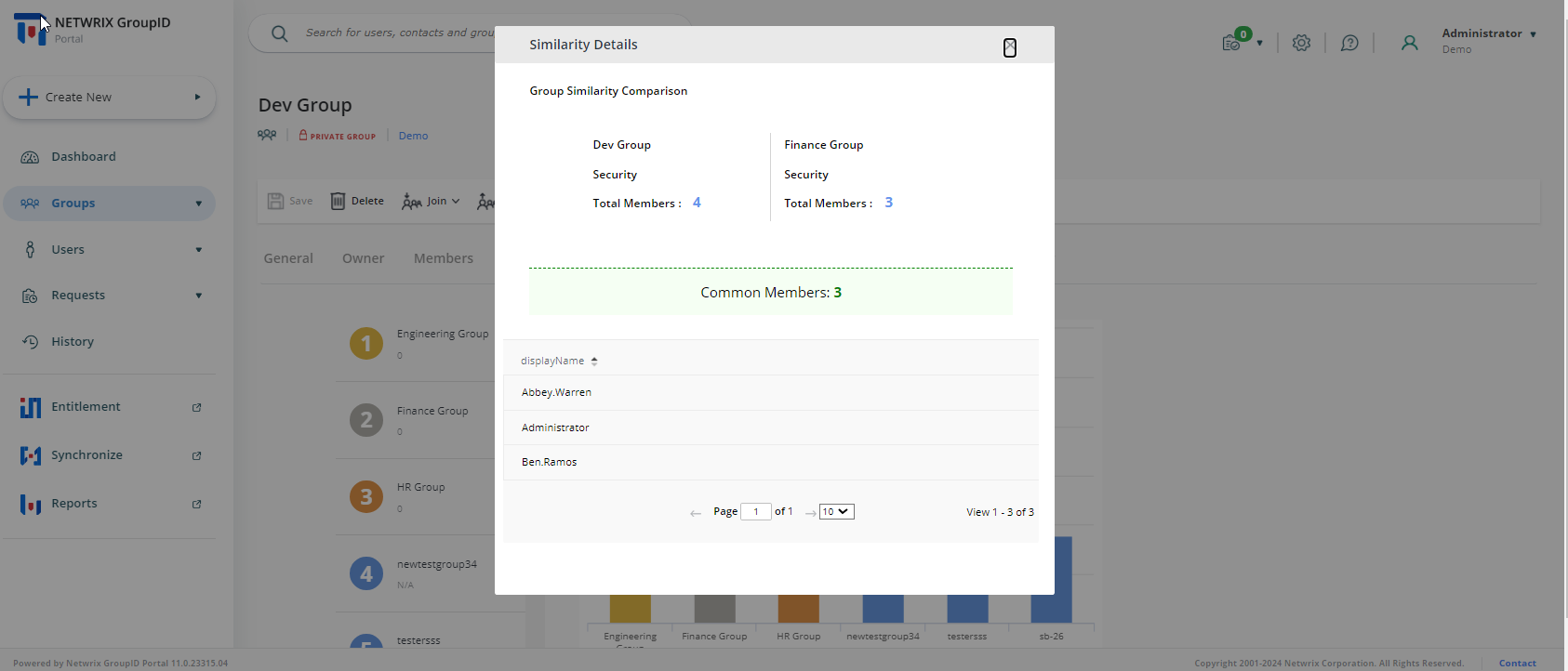Click the group type icon under Dev Group

pos(267,135)
